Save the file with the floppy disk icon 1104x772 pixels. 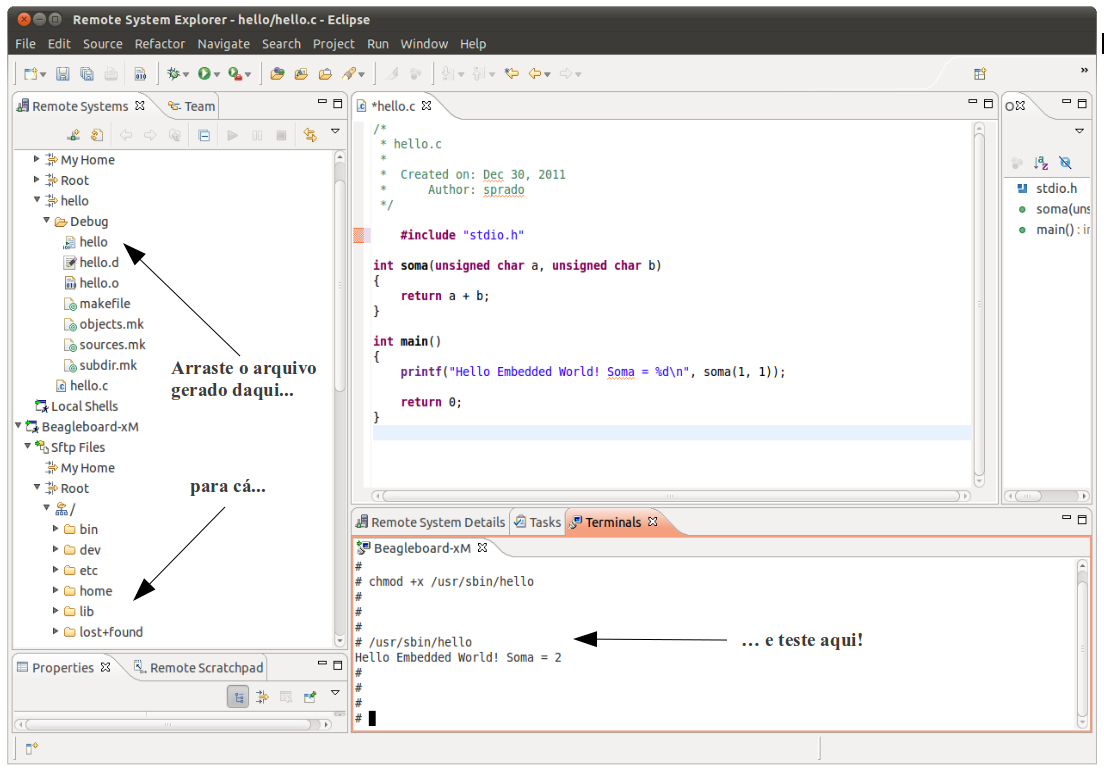pyautogui.click(x=63, y=74)
